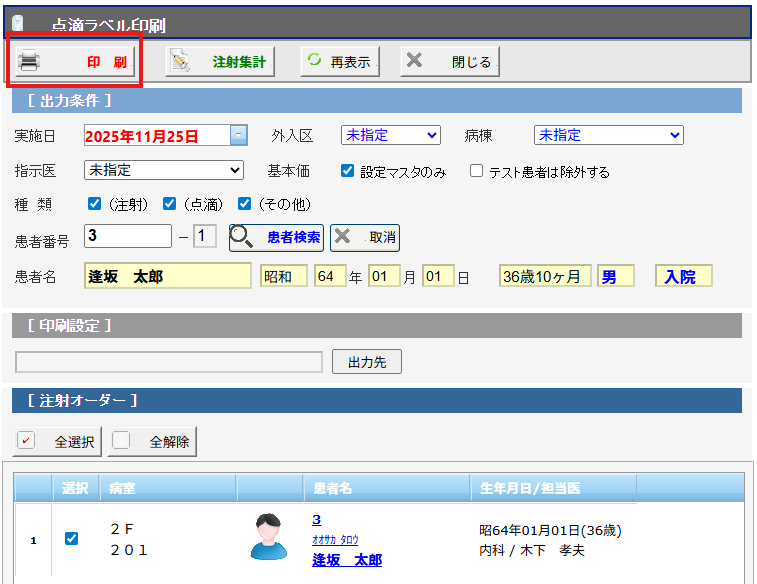Open patient link 逢坂 太郎 in the list
757x584 pixels.
[346, 560]
